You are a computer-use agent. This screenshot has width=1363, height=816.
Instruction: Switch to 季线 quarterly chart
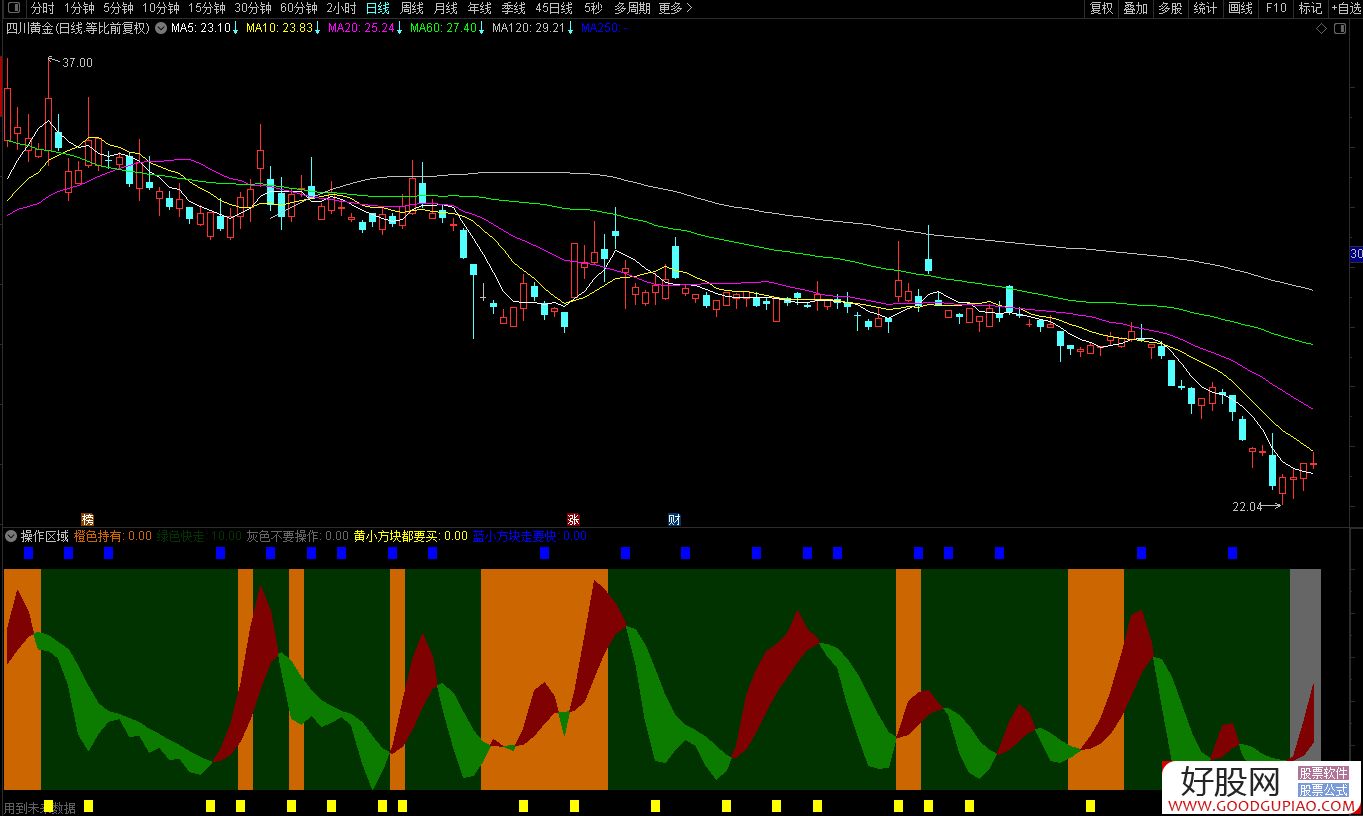click(x=513, y=8)
